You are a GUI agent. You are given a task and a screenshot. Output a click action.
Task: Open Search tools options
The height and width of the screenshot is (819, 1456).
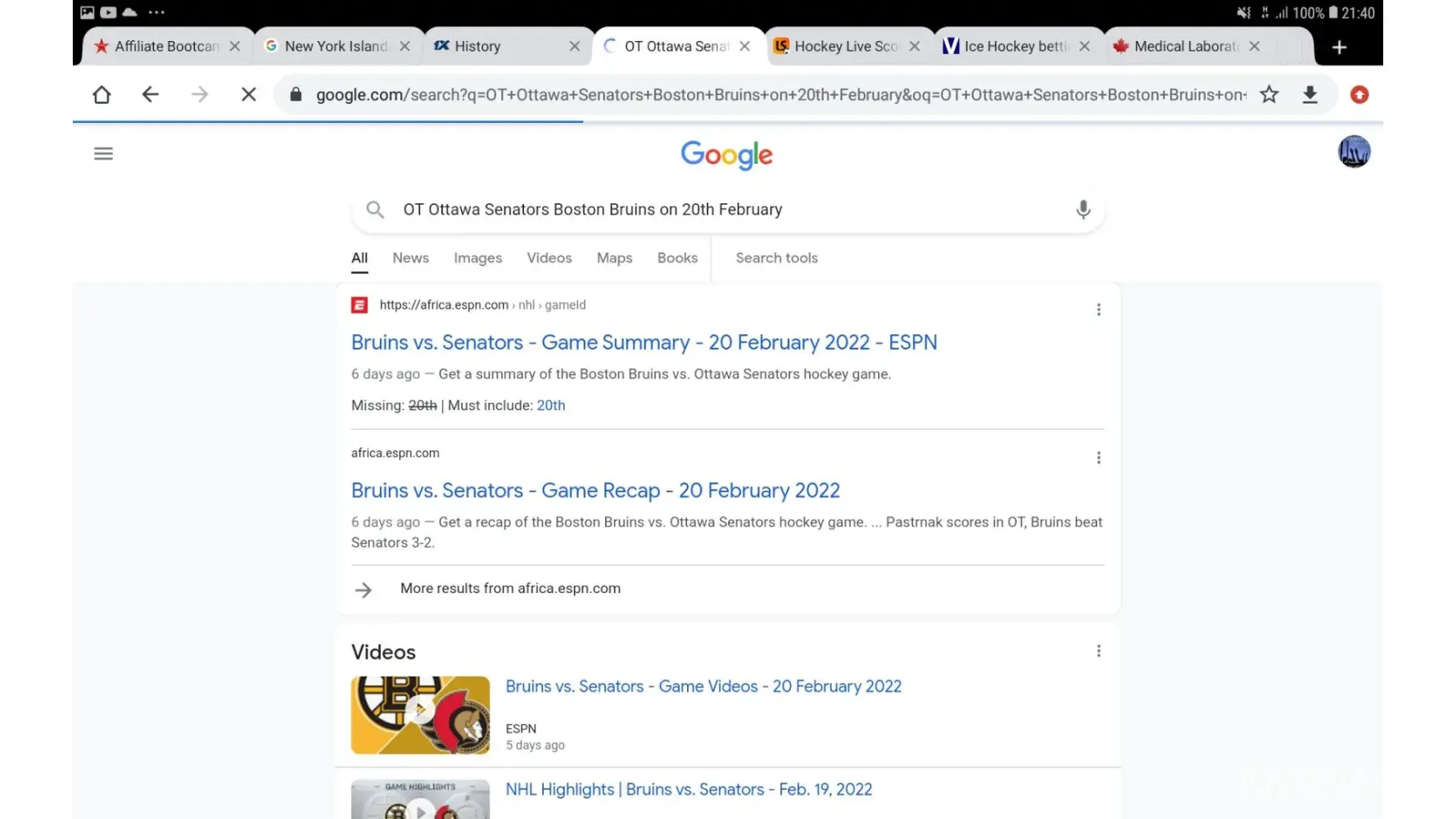(x=776, y=258)
